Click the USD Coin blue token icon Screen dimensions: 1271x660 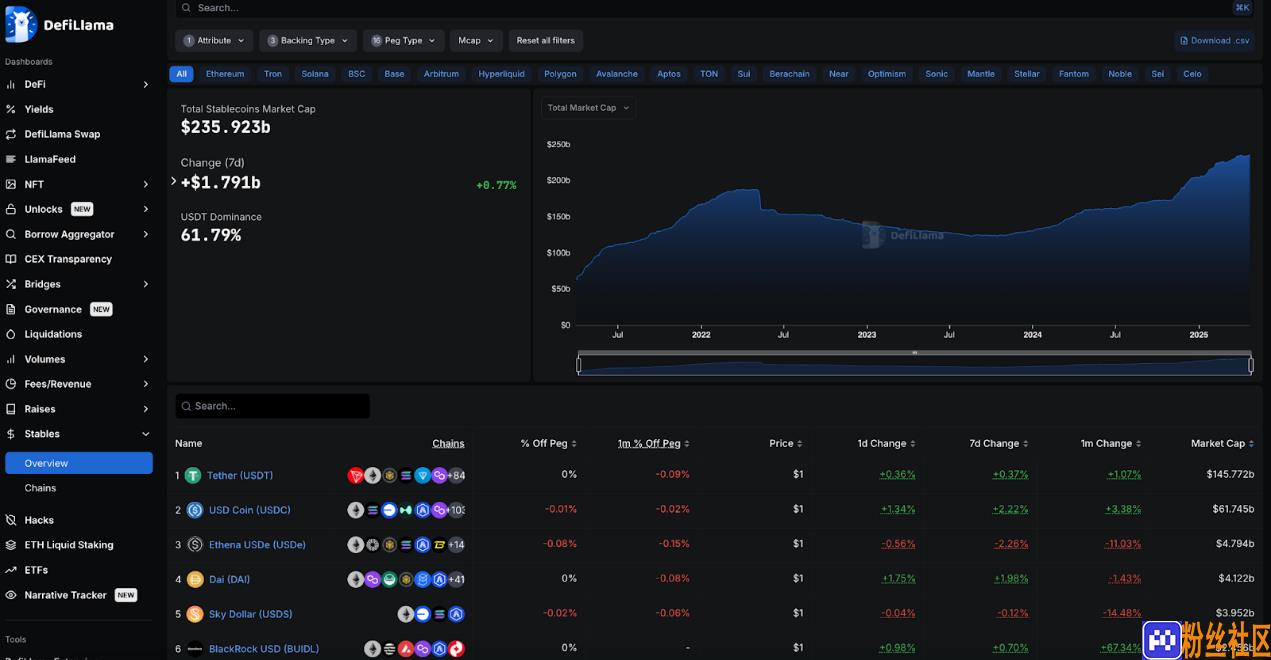coord(194,510)
